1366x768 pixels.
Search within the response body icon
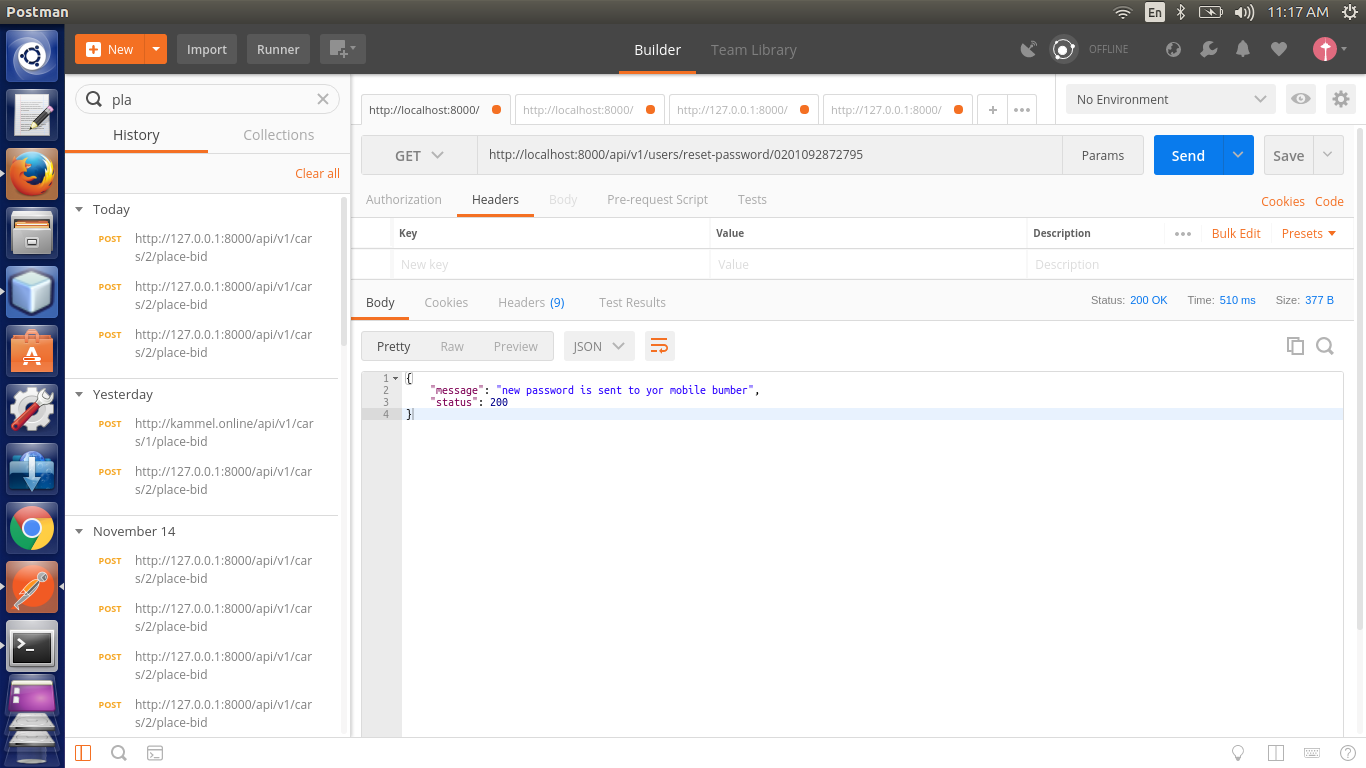tap(1325, 346)
